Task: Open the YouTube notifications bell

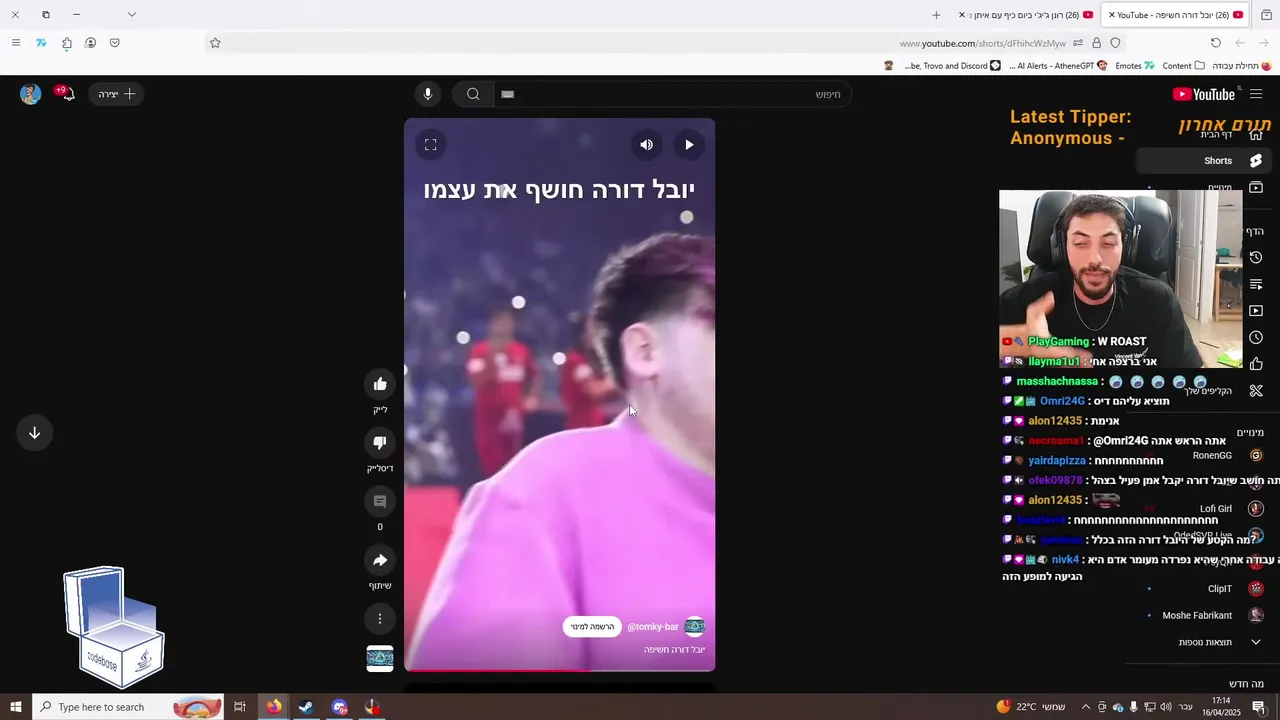Action: 67,94
